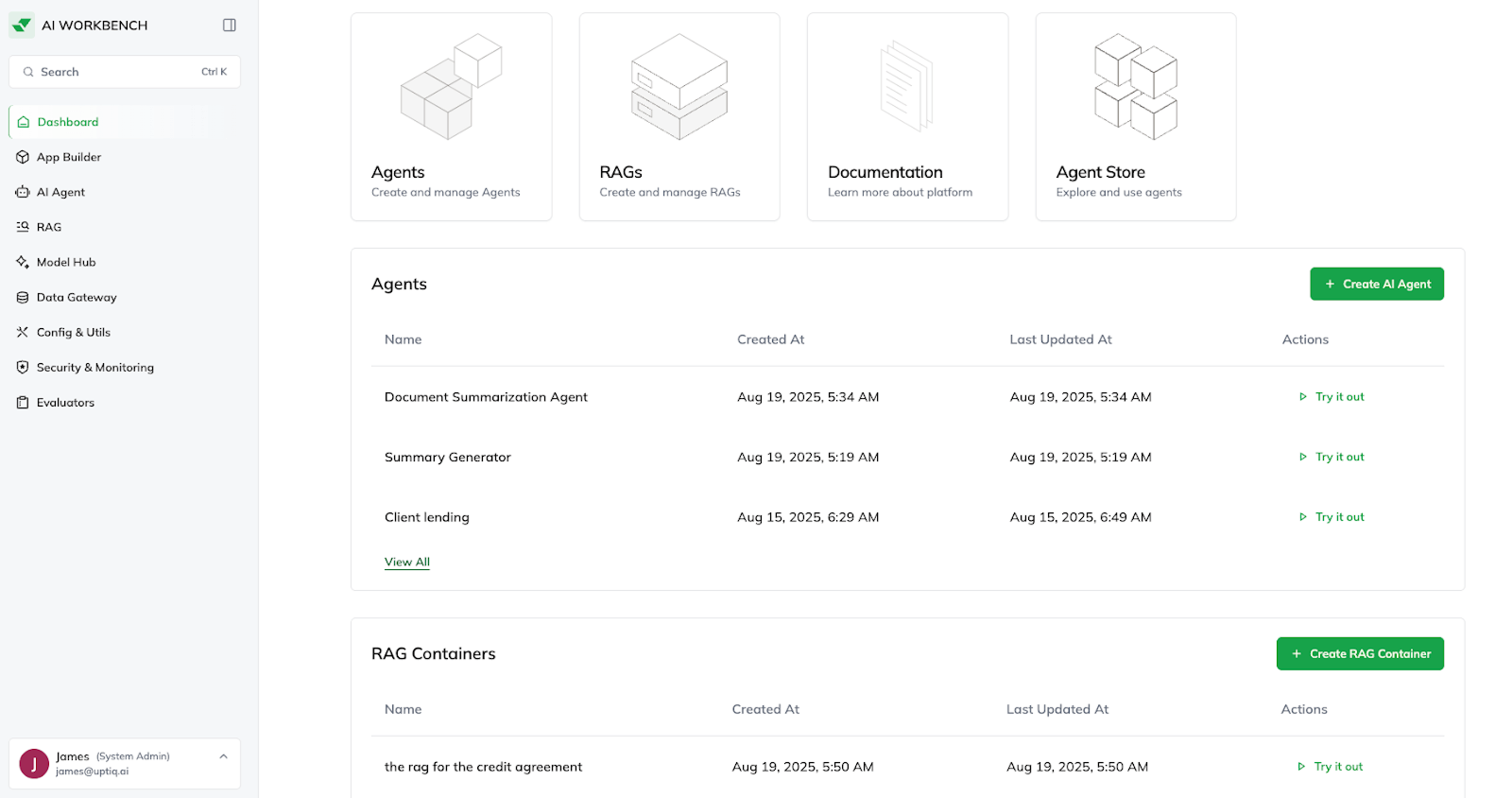Click the AI Workbench logo icon

pos(22,26)
